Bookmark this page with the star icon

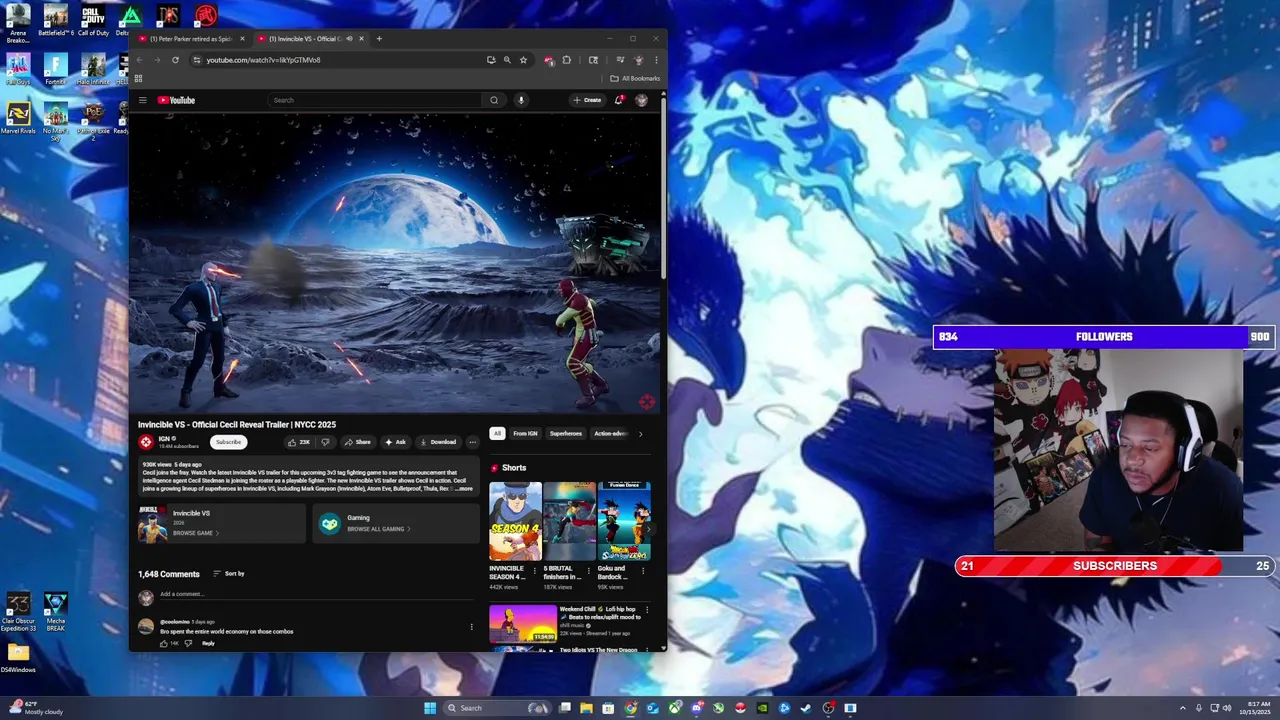523,60
